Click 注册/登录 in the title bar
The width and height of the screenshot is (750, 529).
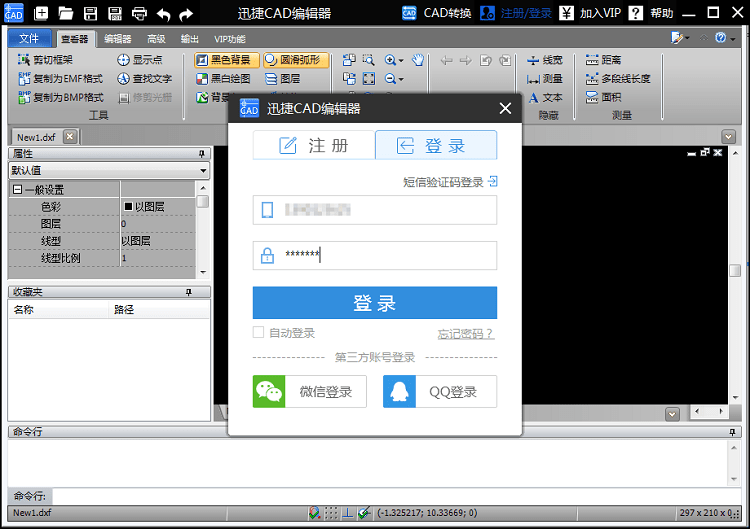pyautogui.click(x=516, y=13)
